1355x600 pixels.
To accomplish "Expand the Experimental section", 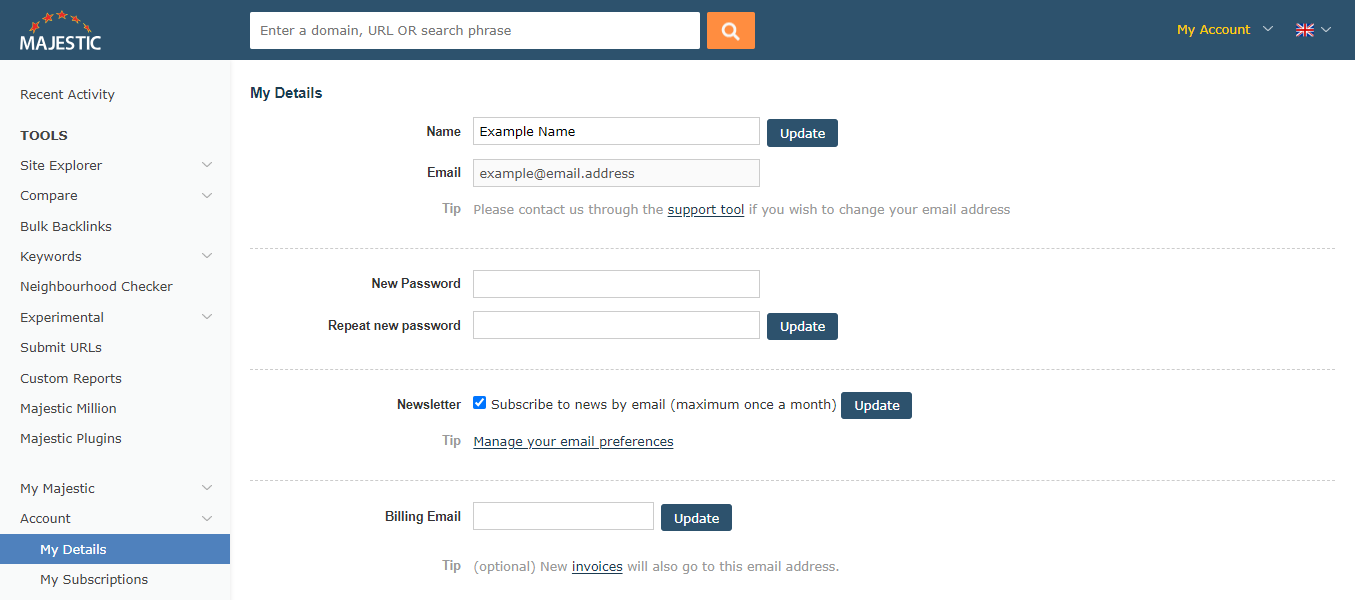I will click(x=61, y=317).
